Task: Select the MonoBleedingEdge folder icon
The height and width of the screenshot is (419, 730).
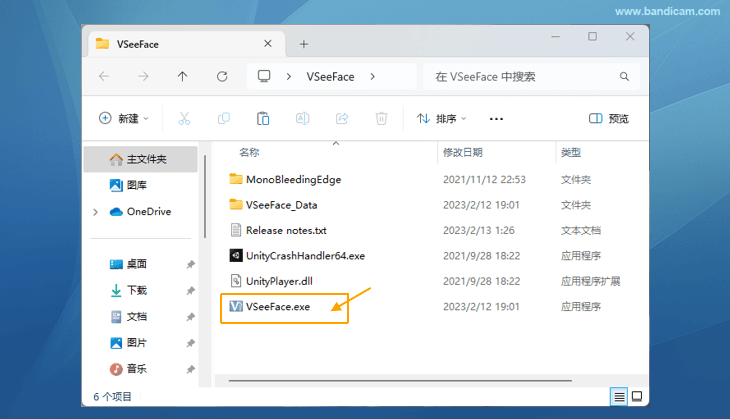Action: (x=236, y=179)
